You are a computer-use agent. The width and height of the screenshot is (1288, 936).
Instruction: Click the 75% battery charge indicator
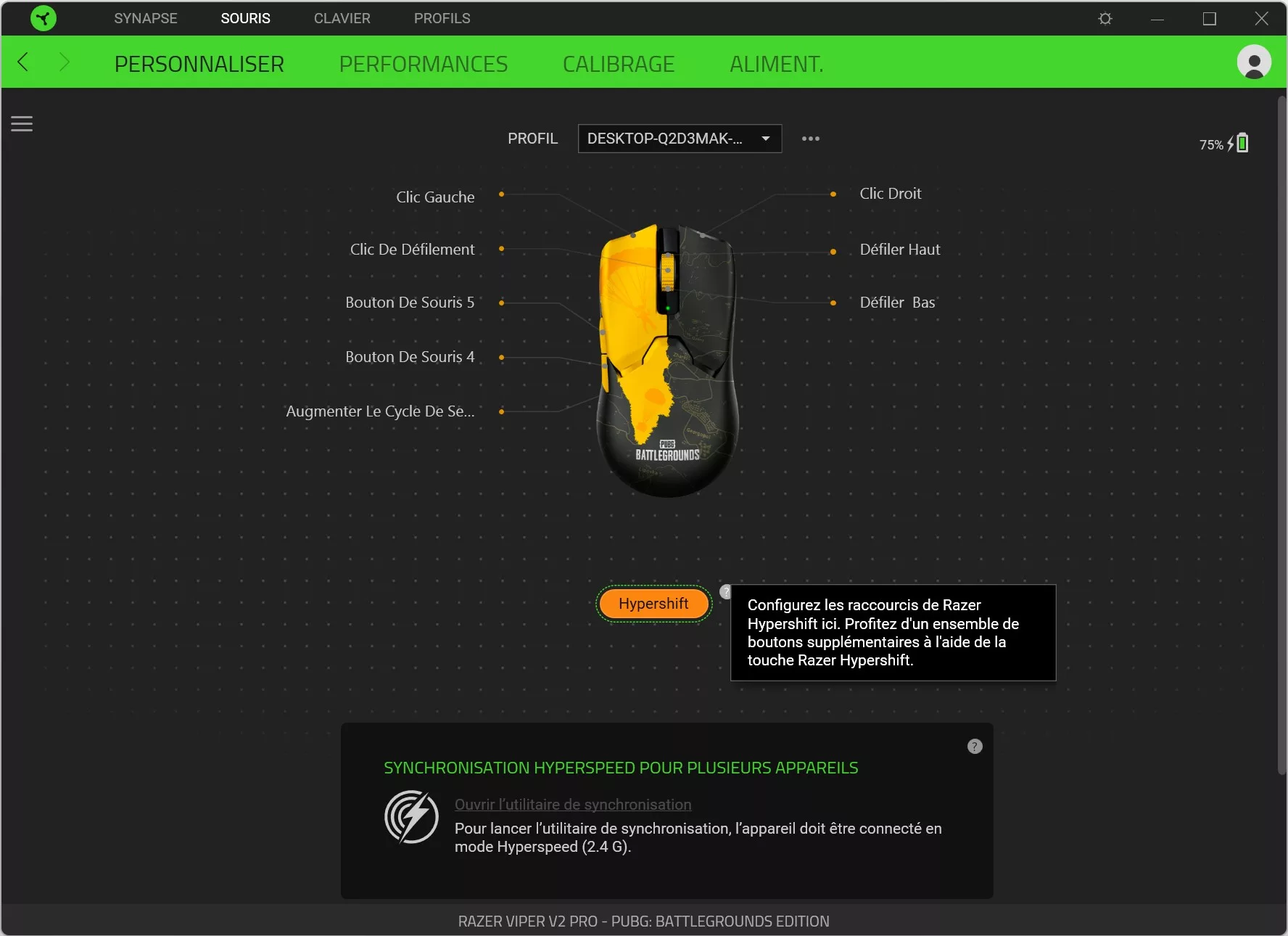click(x=1209, y=144)
